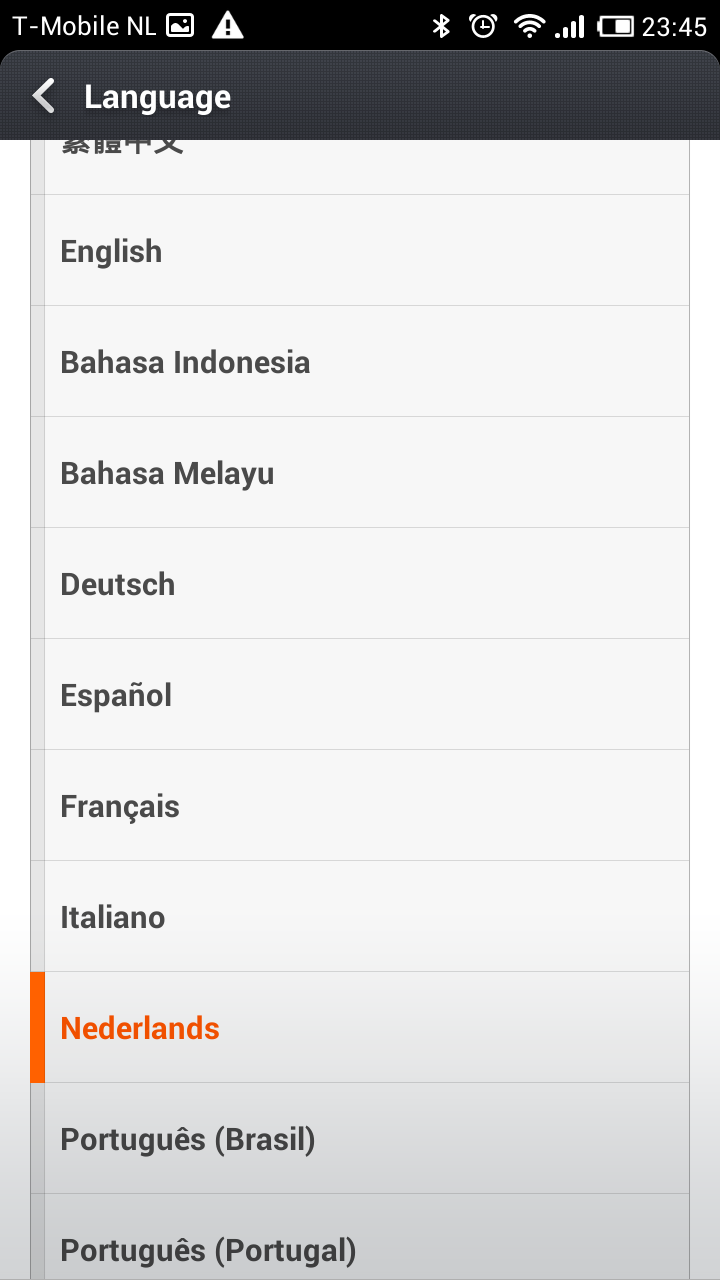The width and height of the screenshot is (720, 1280).
Task: Tap the warning triangle notification icon
Action: pyautogui.click(x=228, y=26)
